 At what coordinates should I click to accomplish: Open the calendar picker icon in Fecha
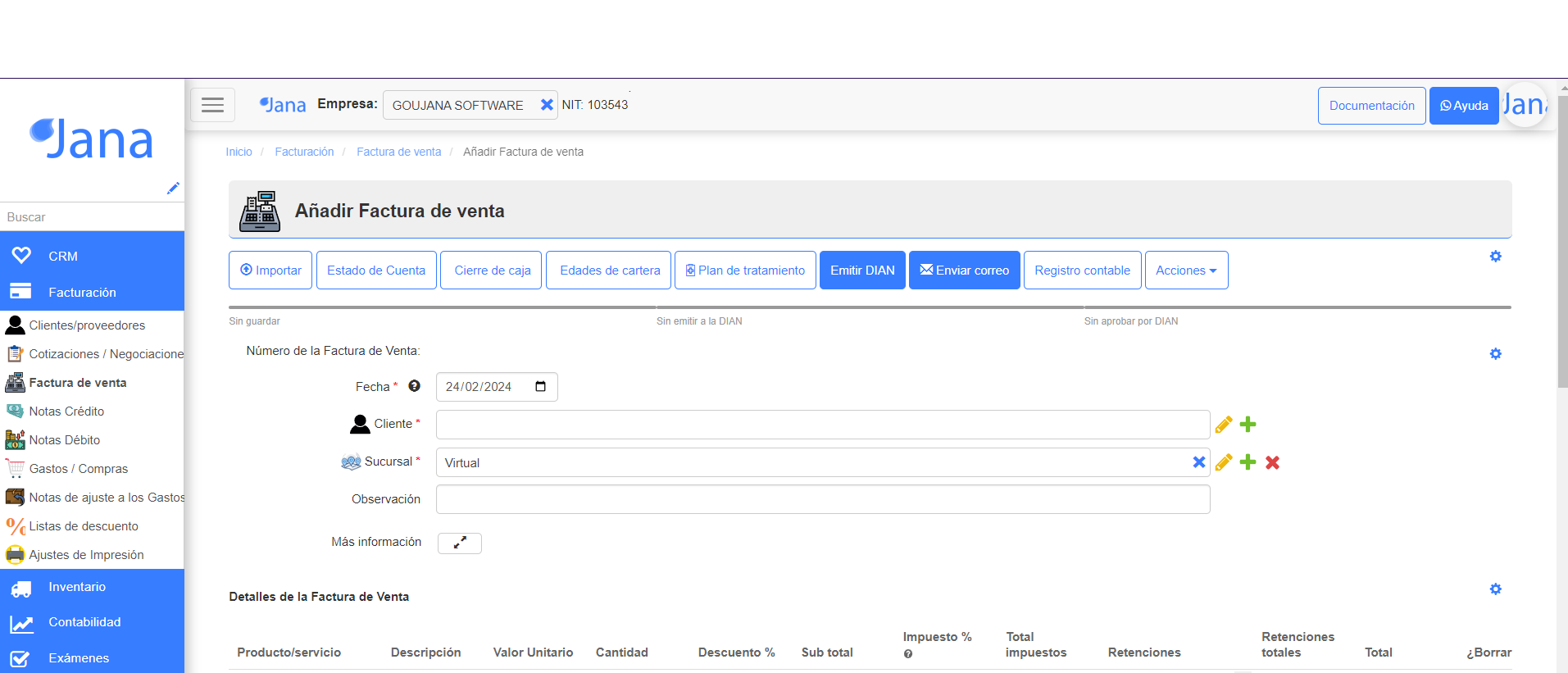pyautogui.click(x=540, y=387)
